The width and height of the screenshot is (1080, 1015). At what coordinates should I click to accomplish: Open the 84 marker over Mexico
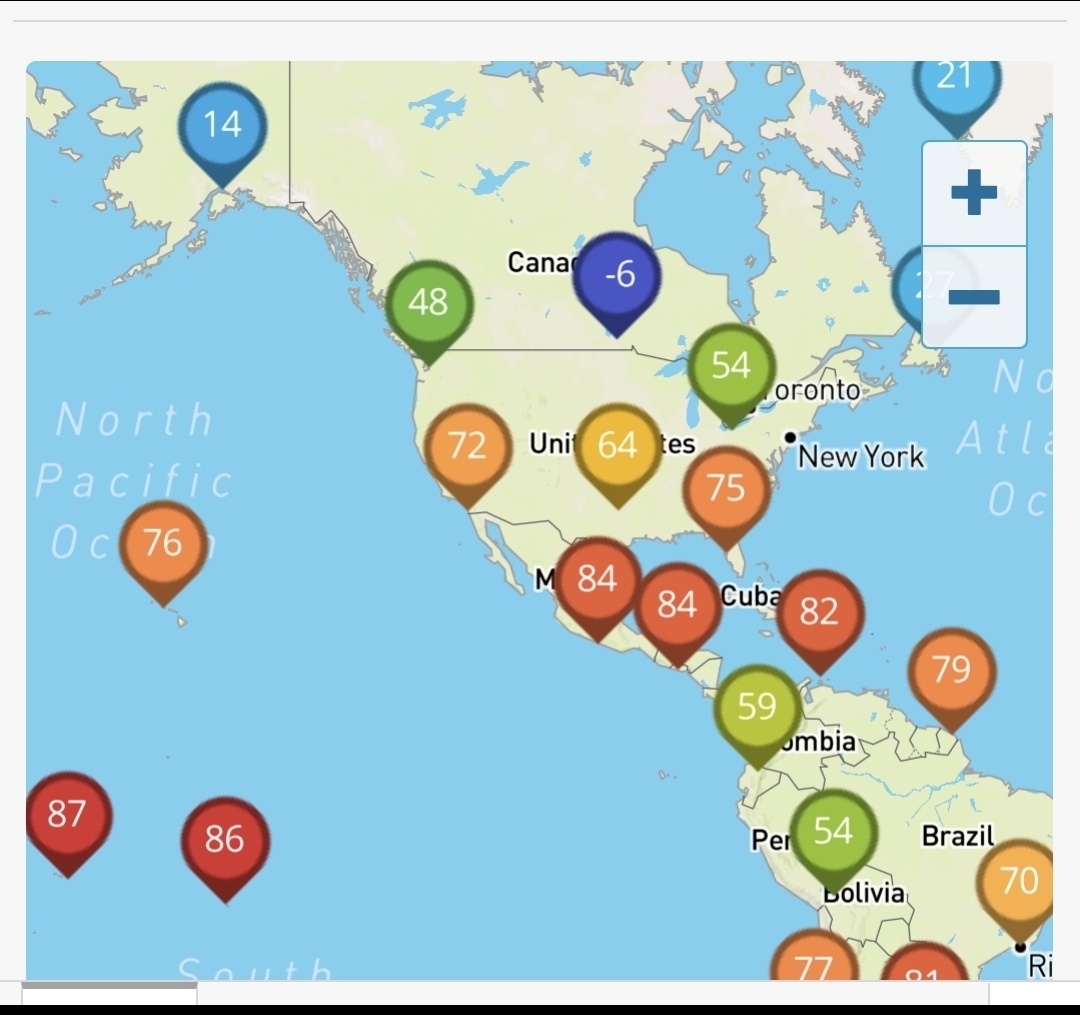click(x=597, y=580)
